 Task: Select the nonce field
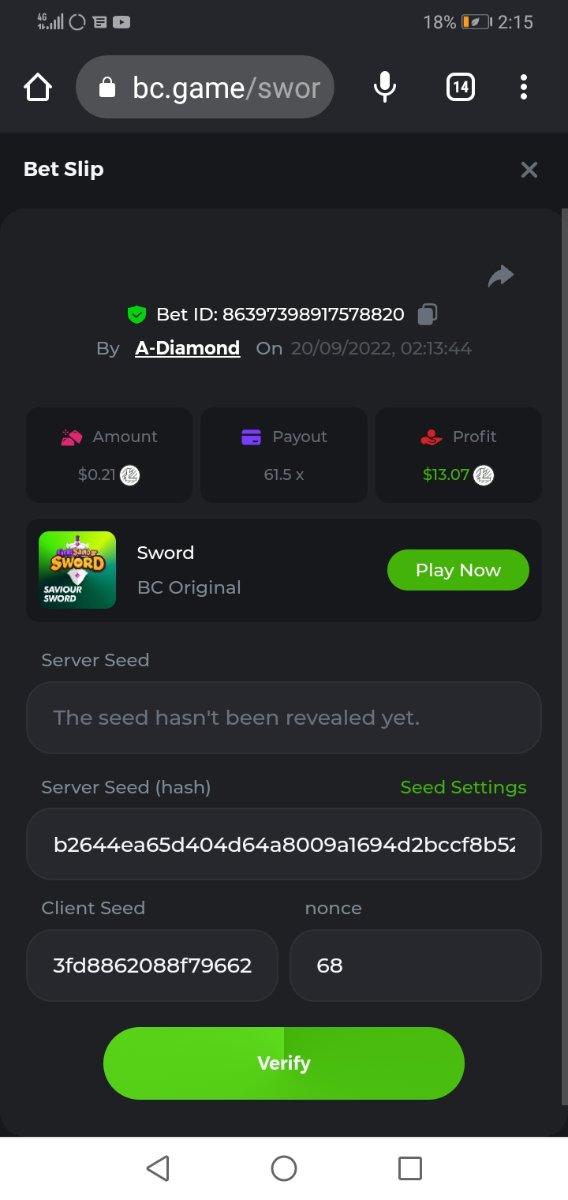click(416, 965)
